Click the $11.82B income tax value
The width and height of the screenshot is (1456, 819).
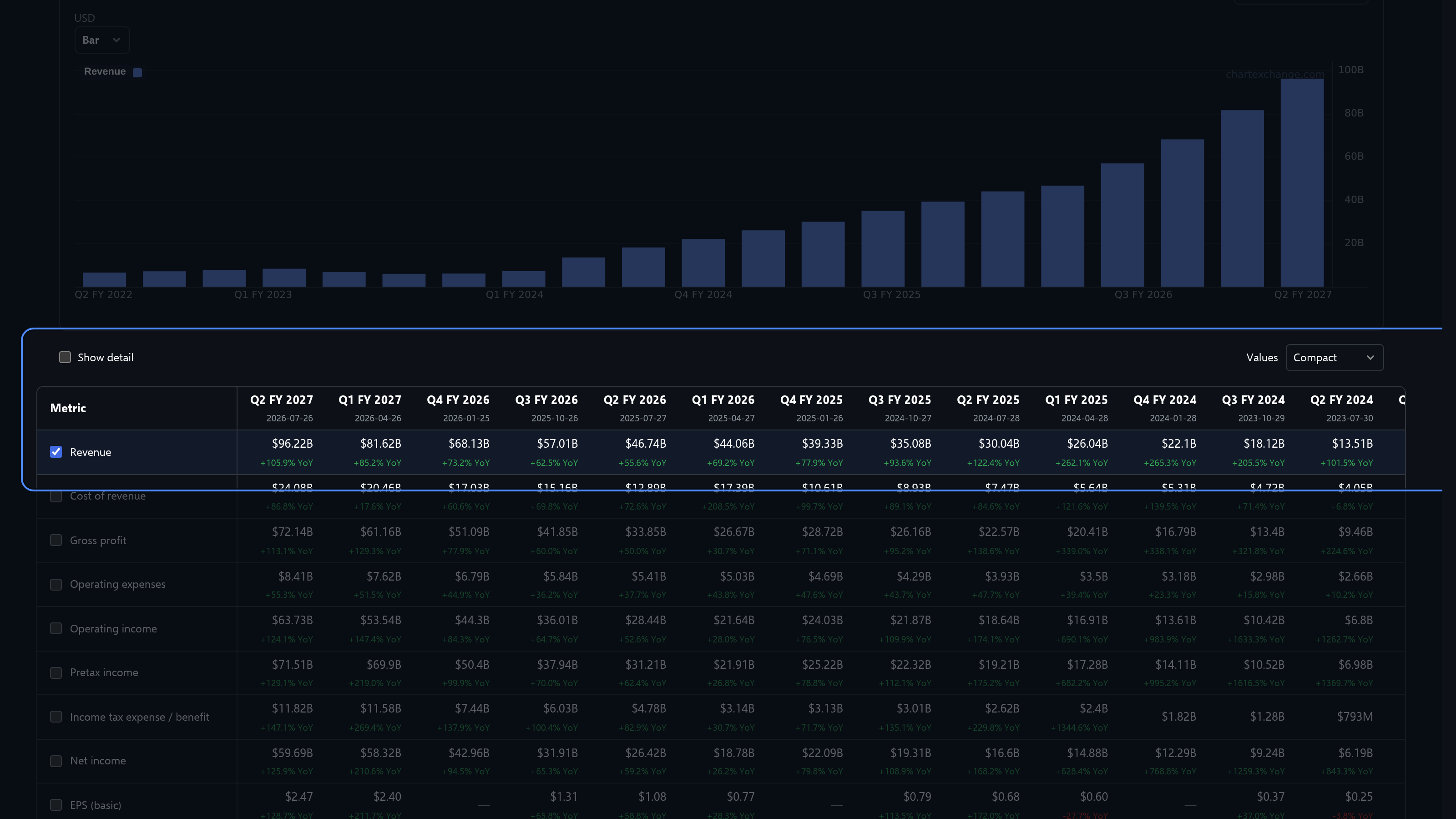pyautogui.click(x=292, y=708)
